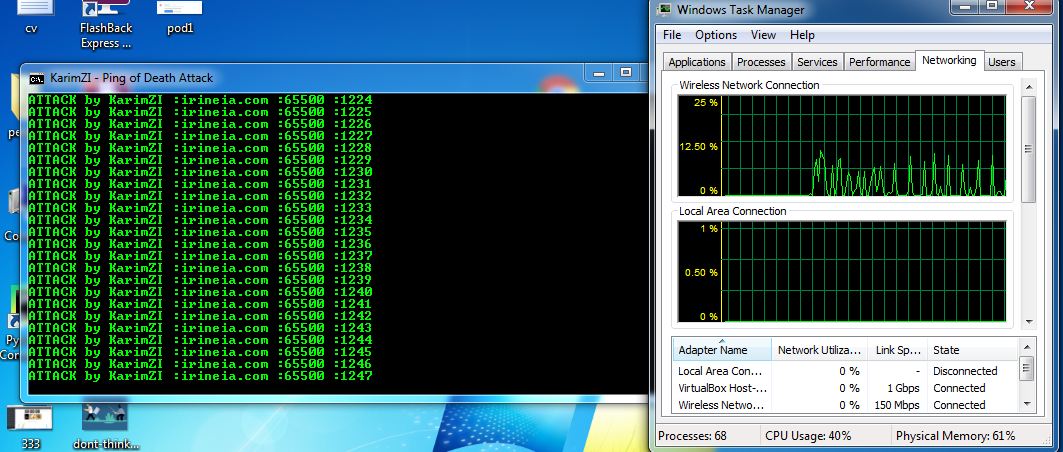The image size is (1063, 452).
Task: Switch to the Performance tab
Action: pyautogui.click(x=879, y=62)
